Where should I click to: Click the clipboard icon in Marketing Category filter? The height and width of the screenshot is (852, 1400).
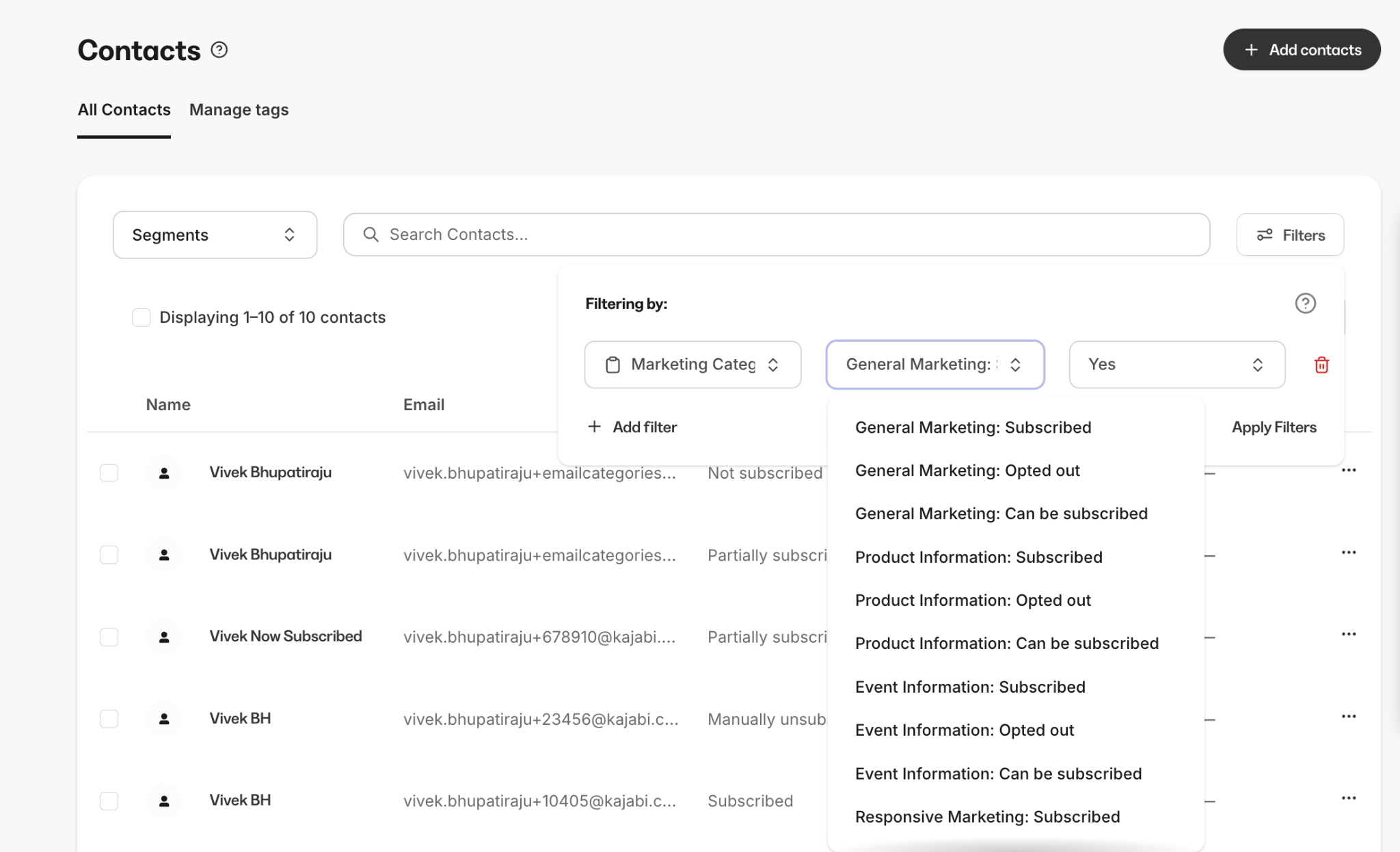pos(613,364)
